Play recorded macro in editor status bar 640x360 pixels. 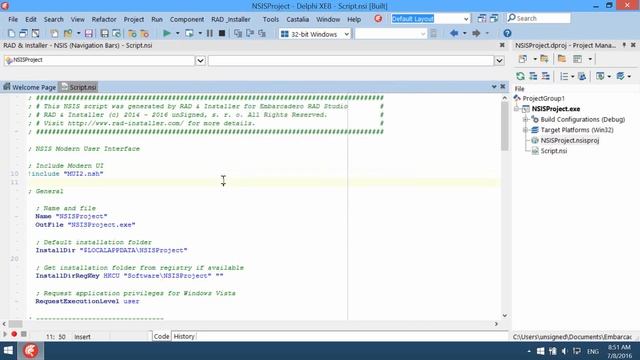click(4, 334)
